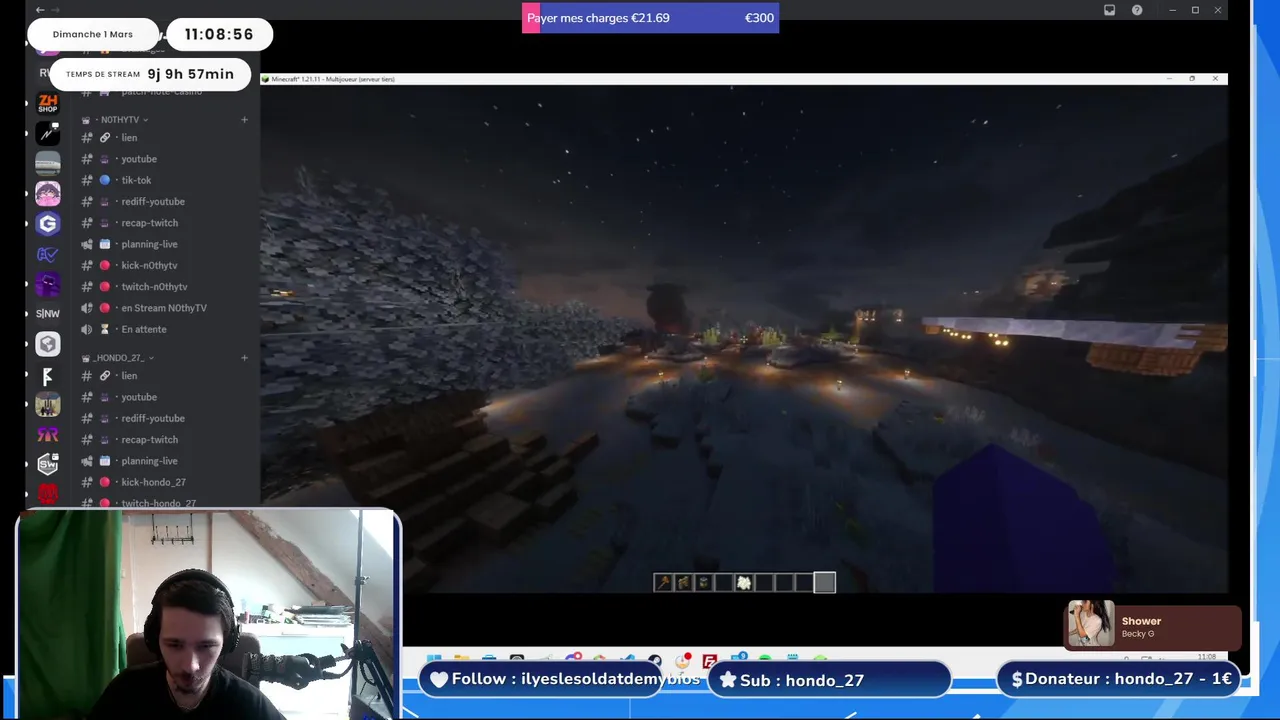Go back with Discord back arrow
The image size is (1280, 720).
40,10
